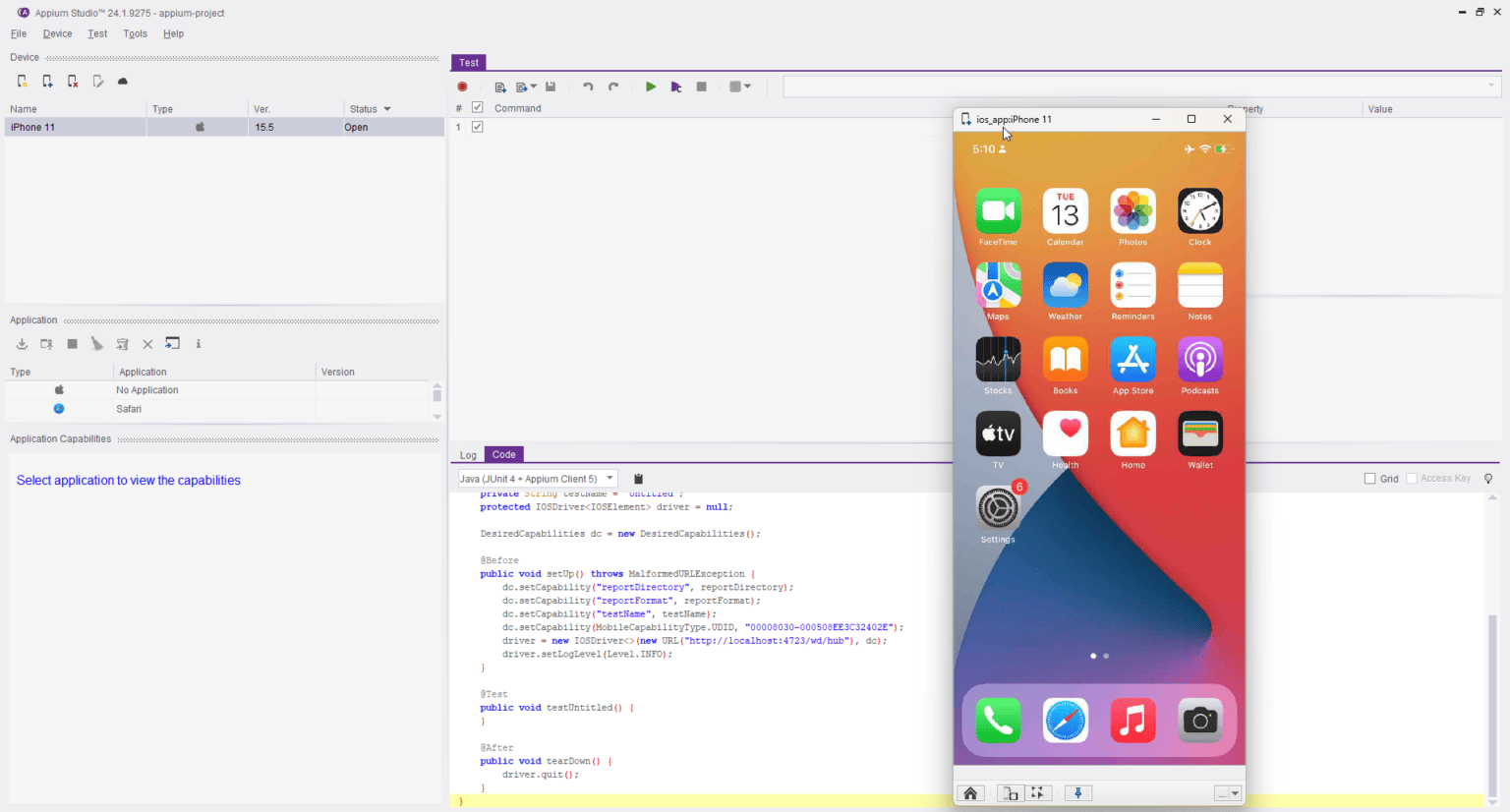Open cloud devices
Image resolution: width=1510 pixels, height=812 pixels.
(x=122, y=81)
